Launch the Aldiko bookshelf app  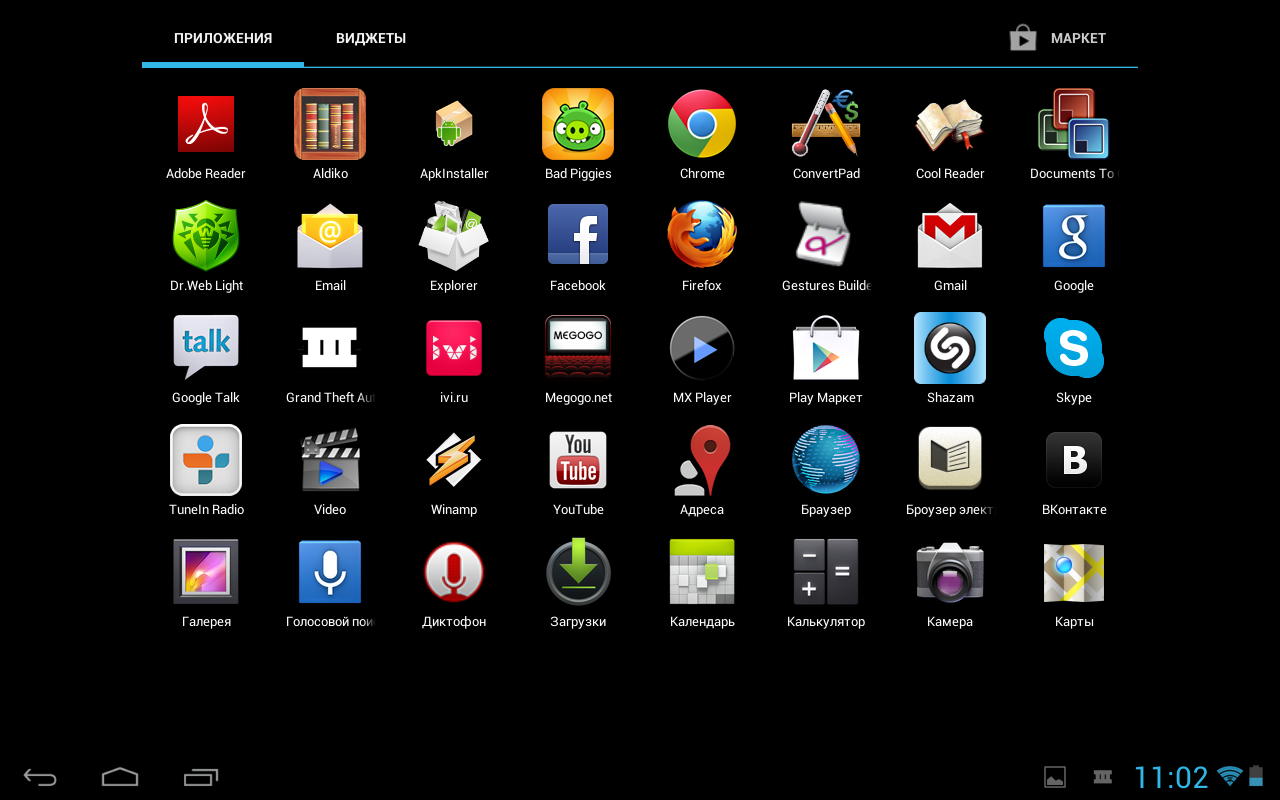[330, 124]
